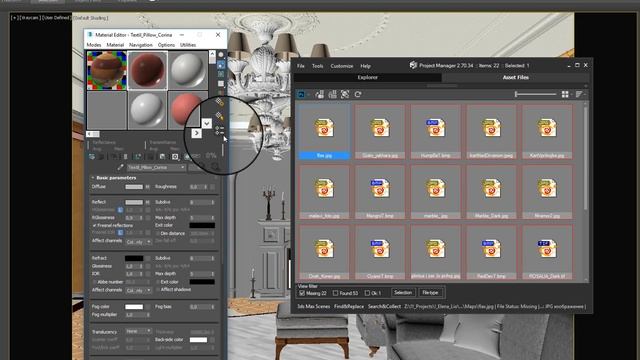The image size is (640, 360).
Task: Open the Tools menu in Project Manager
Action: pyautogui.click(x=318, y=66)
